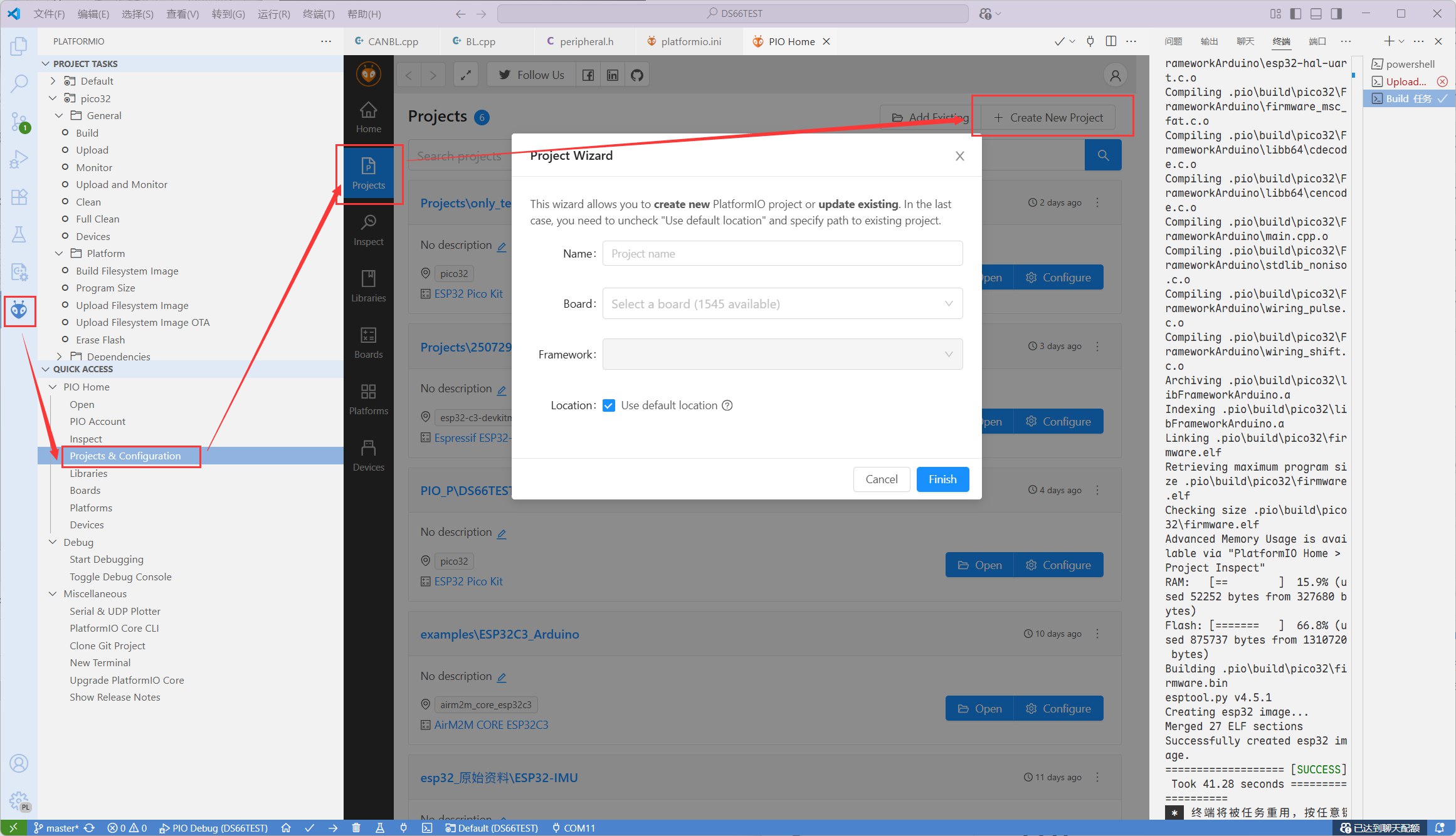Open the Search view in activity bar
Screen dimensions: 1456x836
coord(19,83)
